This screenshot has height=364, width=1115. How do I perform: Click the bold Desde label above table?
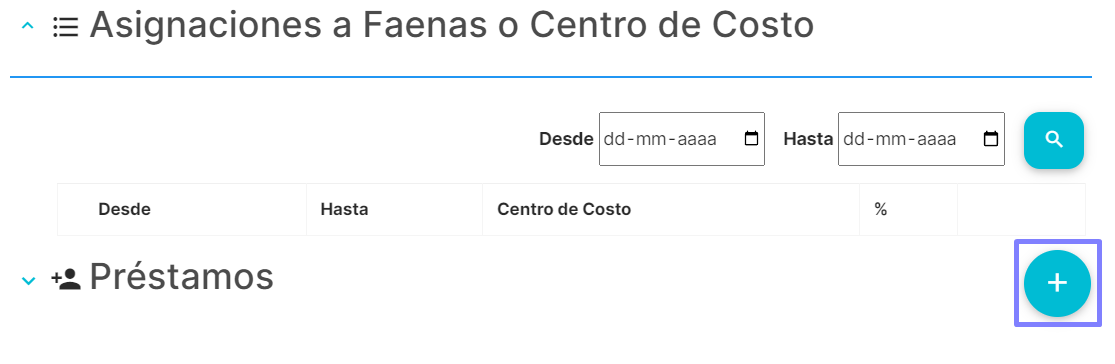[566, 139]
